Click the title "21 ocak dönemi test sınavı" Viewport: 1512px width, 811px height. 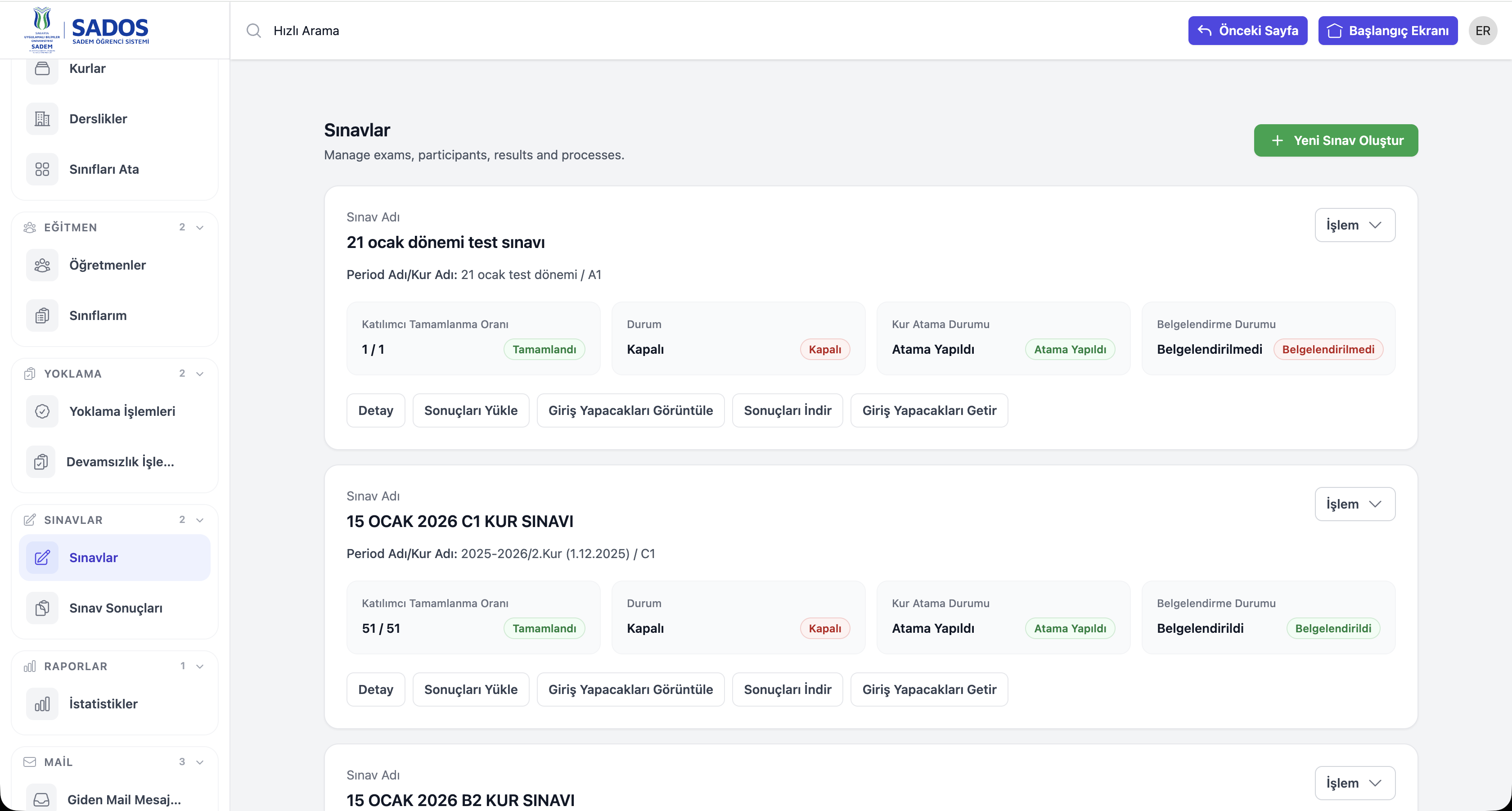coord(445,243)
